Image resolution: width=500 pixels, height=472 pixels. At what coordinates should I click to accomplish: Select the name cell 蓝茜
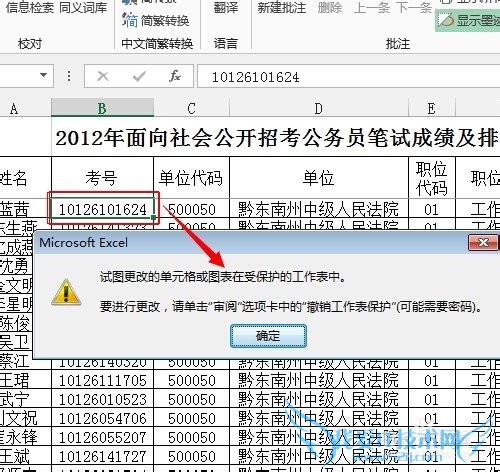25,209
